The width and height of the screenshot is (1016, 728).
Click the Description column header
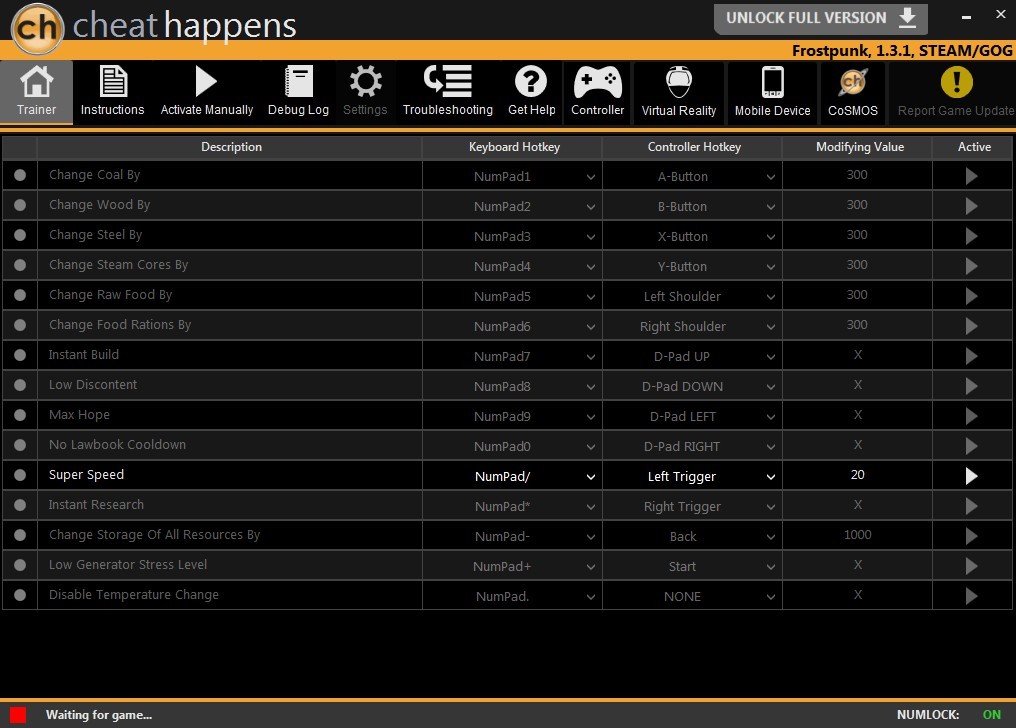tap(231, 147)
